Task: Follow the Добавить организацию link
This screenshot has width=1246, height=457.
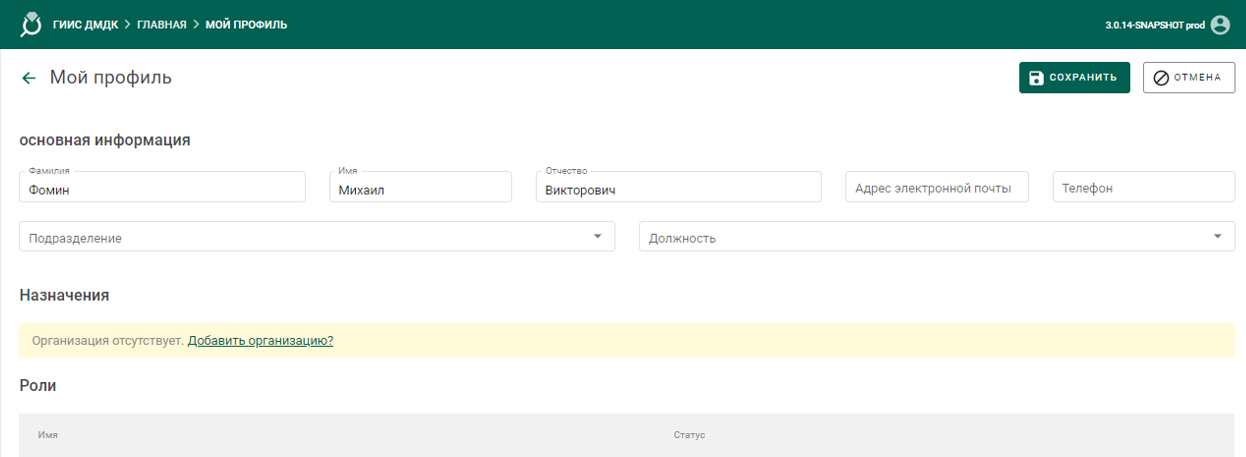Action: point(260,341)
